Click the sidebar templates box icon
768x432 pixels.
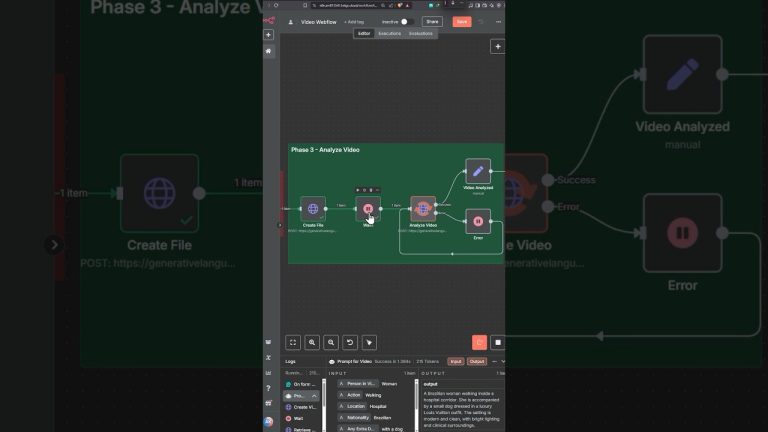click(x=268, y=342)
